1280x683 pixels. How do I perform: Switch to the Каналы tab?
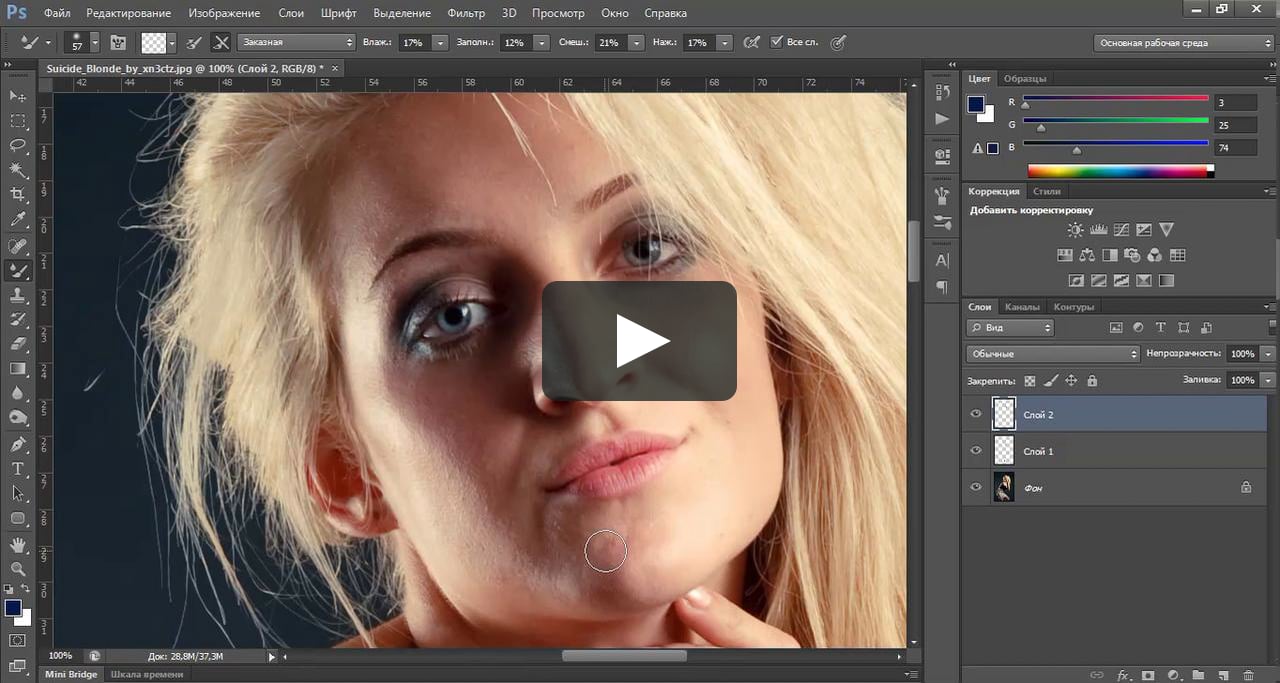click(1022, 307)
